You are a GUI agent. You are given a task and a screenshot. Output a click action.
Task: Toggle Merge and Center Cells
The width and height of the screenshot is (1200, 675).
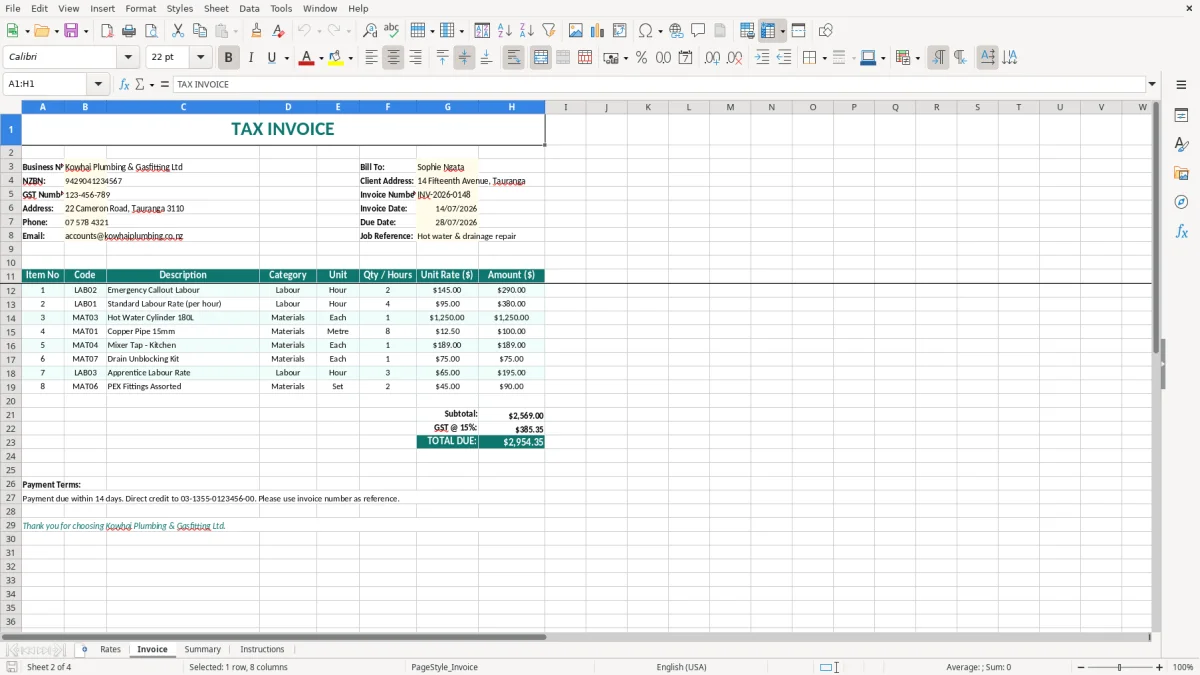[541, 58]
